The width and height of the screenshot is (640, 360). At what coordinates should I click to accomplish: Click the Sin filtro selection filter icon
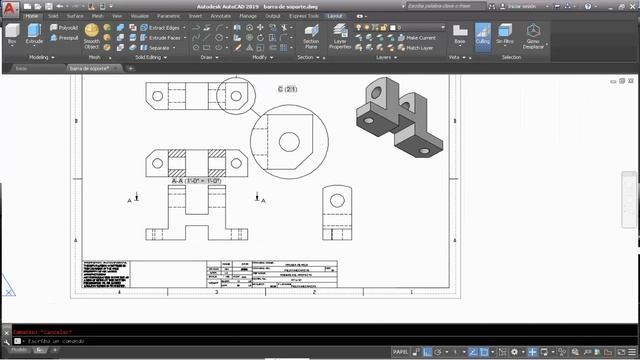coord(505,34)
